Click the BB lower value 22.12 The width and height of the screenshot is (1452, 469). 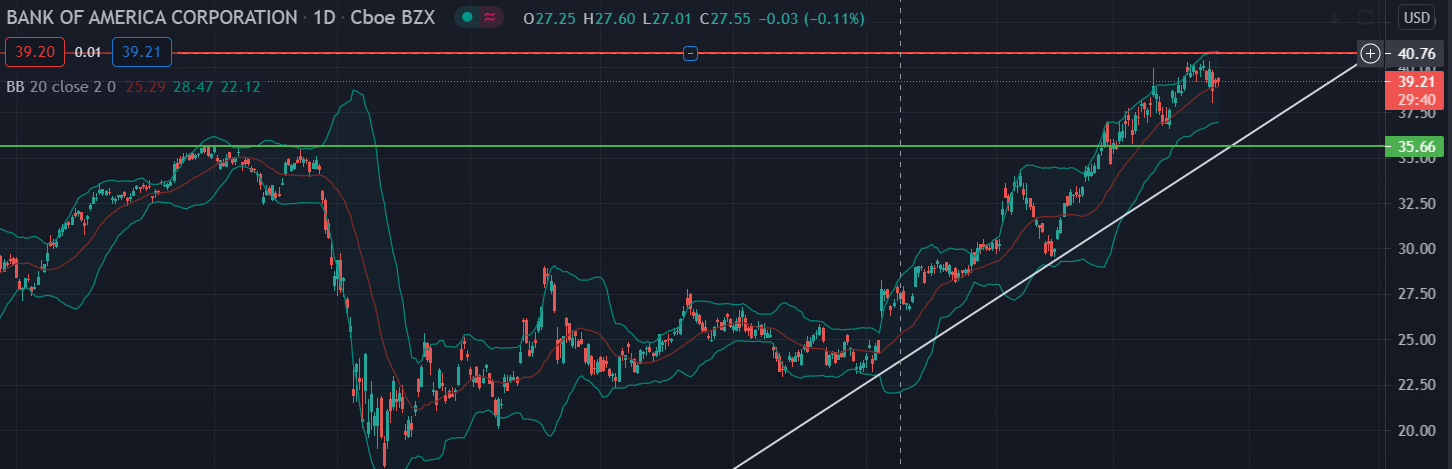tap(240, 87)
